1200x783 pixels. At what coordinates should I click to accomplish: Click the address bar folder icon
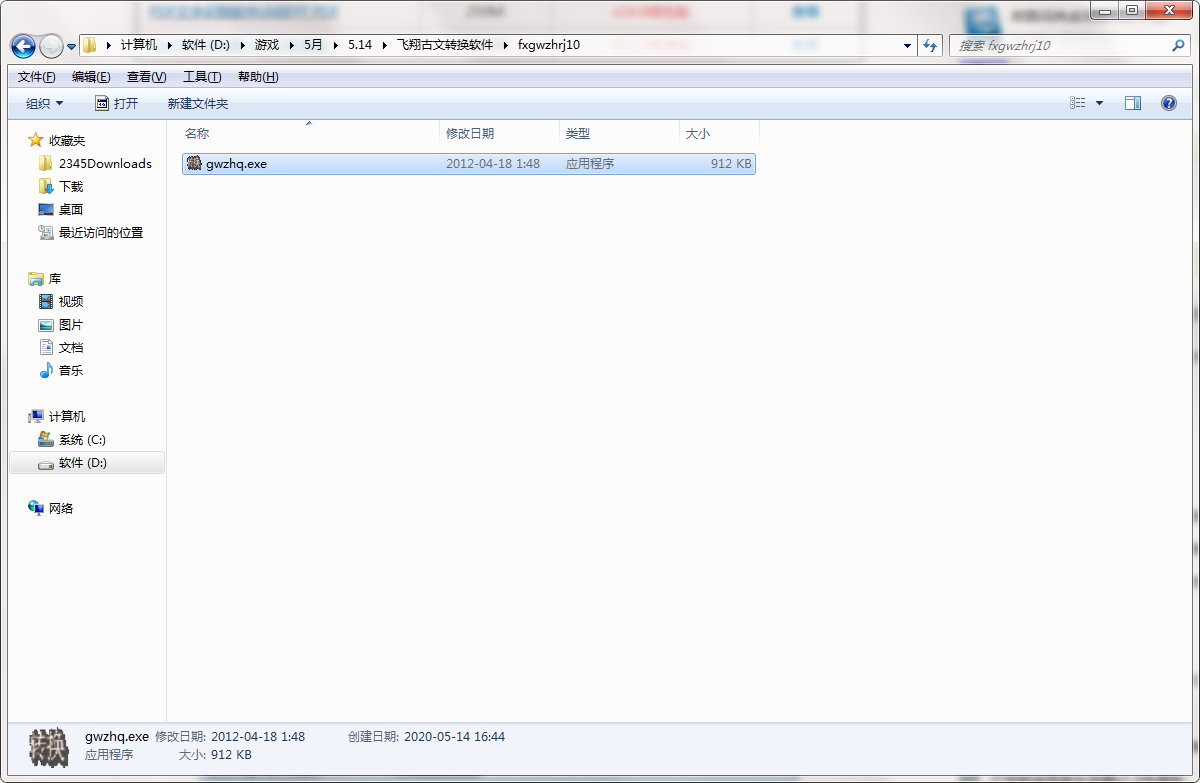[90, 45]
